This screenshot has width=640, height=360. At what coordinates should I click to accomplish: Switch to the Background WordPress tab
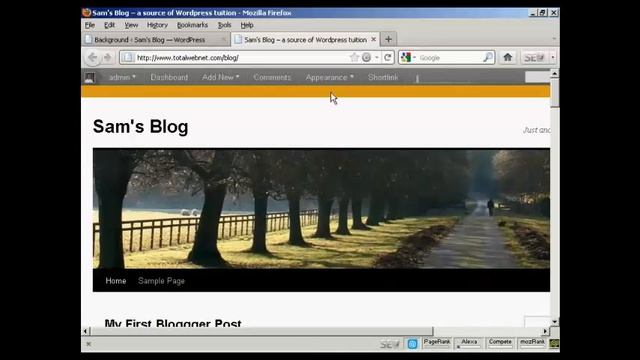156,40
